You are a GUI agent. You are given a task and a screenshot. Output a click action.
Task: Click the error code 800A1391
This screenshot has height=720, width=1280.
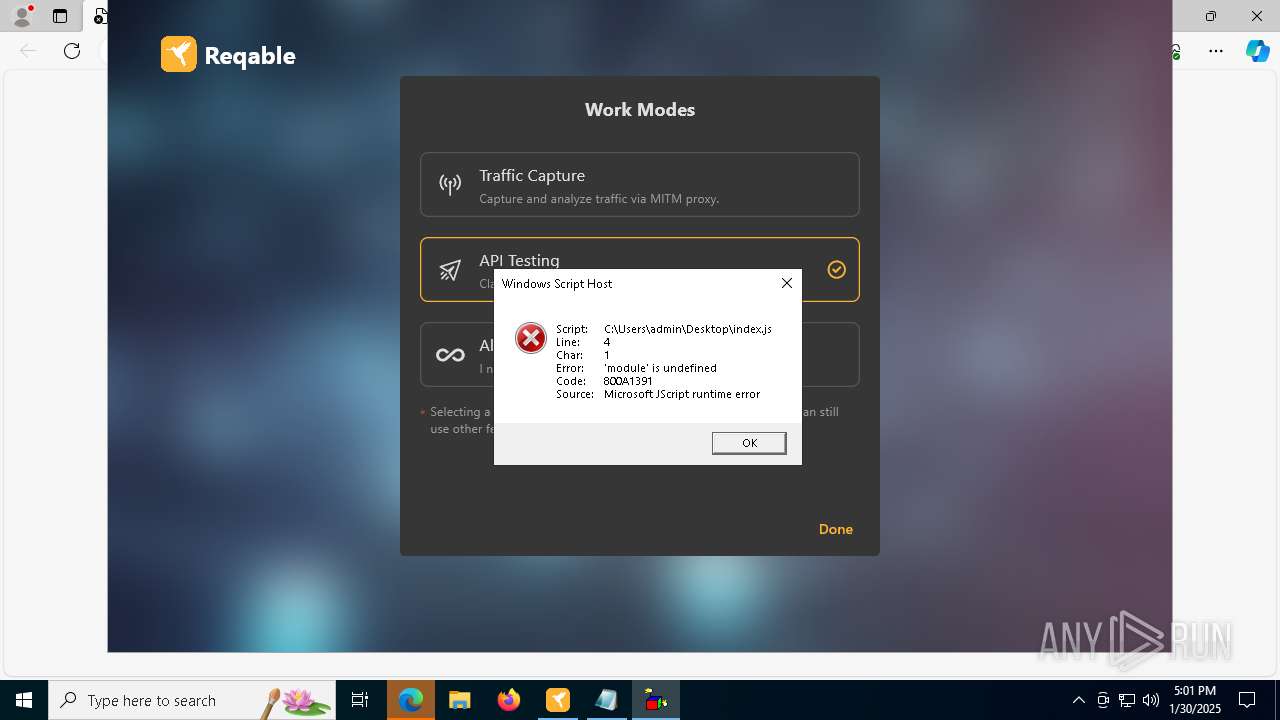(628, 381)
